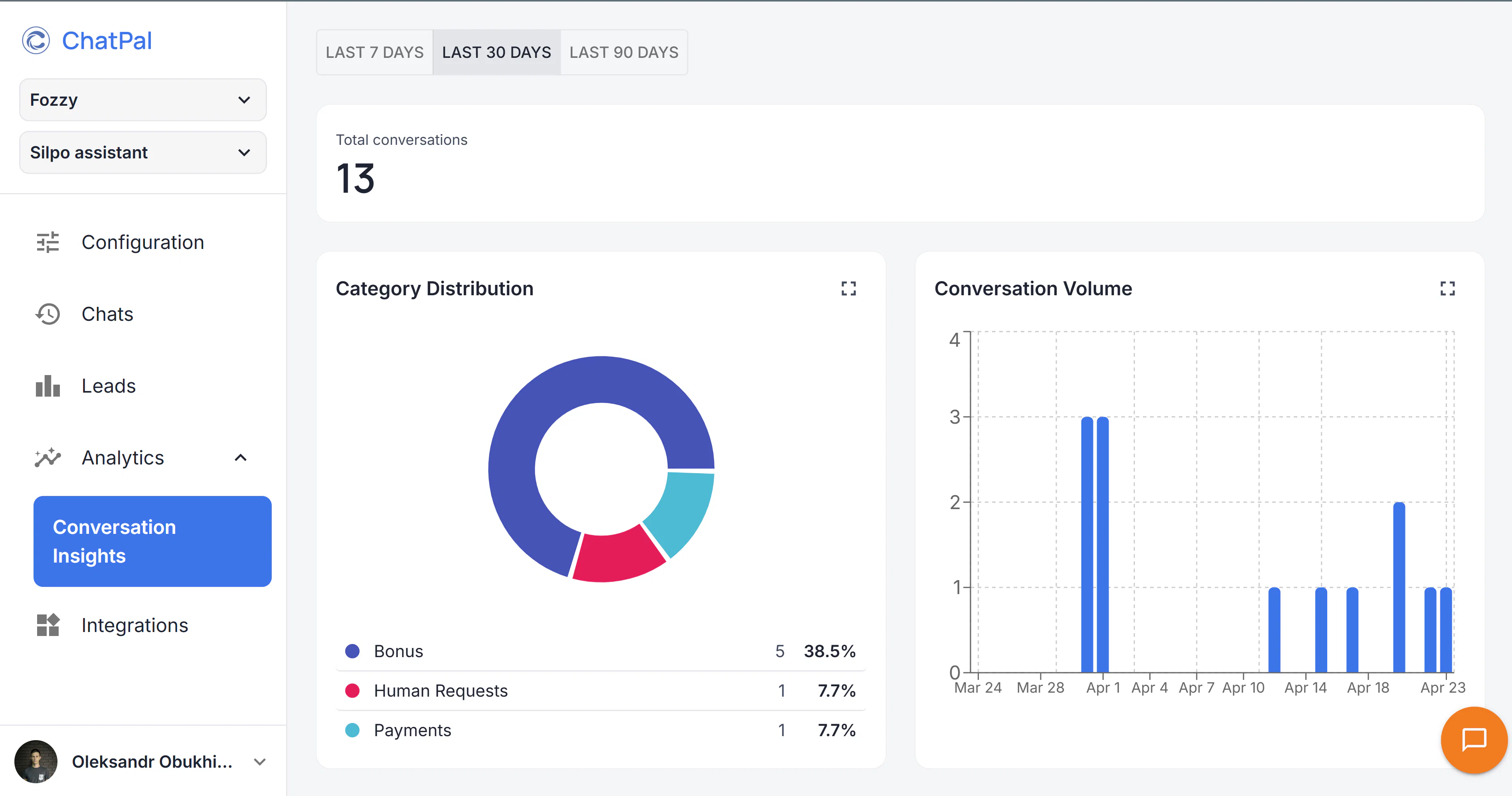Expand Category Distribution chart to fullscreen
Image resolution: width=1512 pixels, height=796 pixels.
pyautogui.click(x=848, y=288)
